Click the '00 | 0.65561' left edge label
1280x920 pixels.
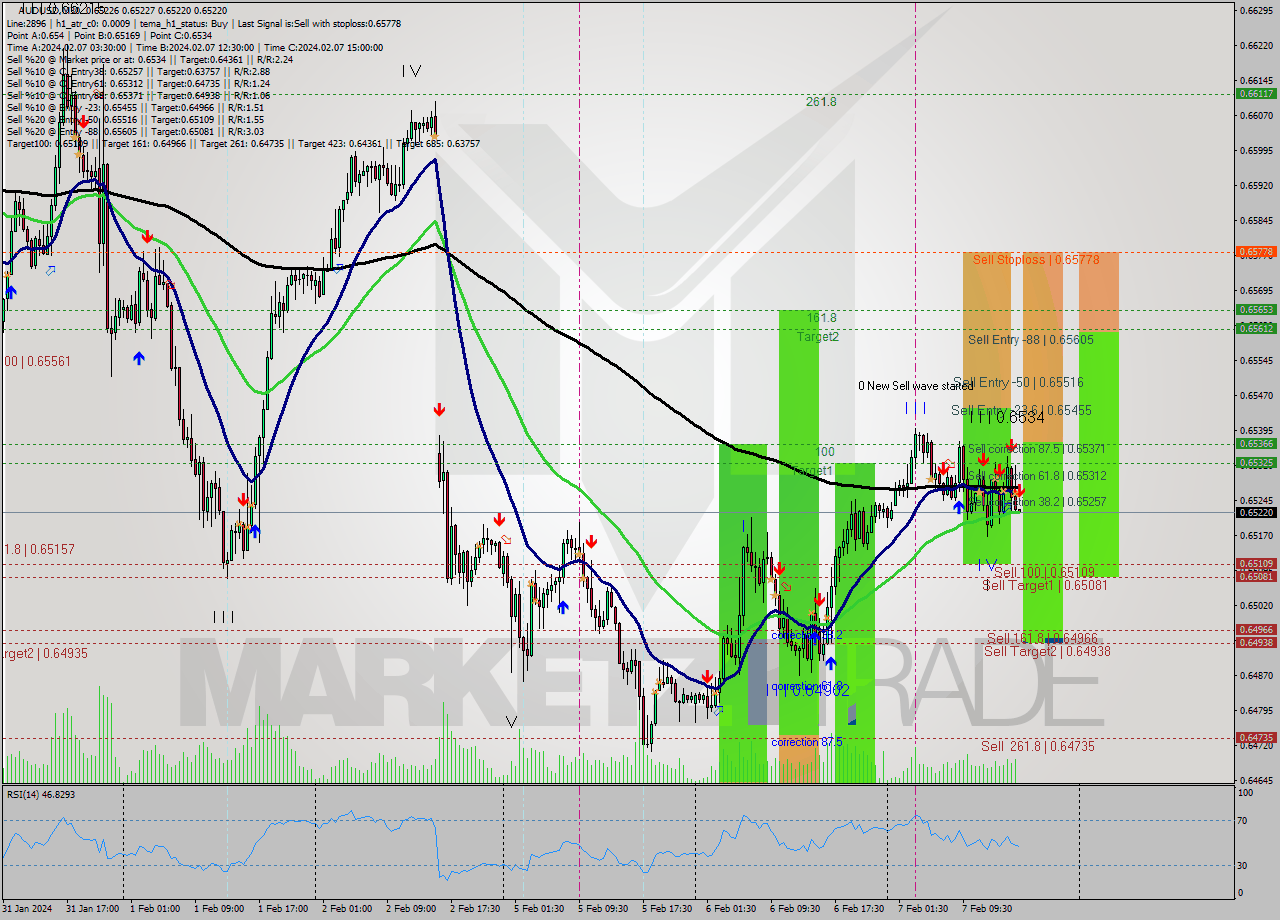point(36,361)
